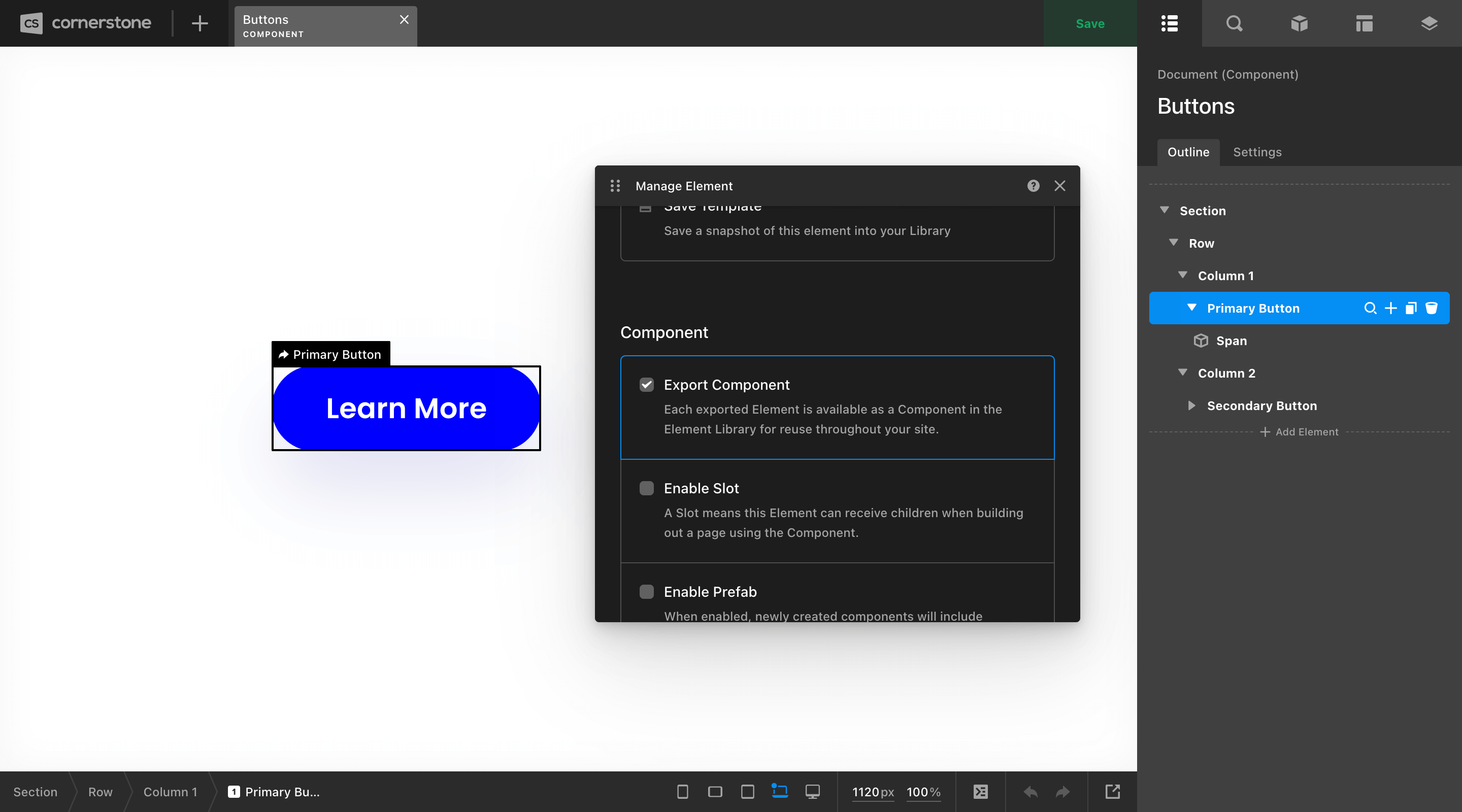Open the Components cube panel

coord(1299,23)
